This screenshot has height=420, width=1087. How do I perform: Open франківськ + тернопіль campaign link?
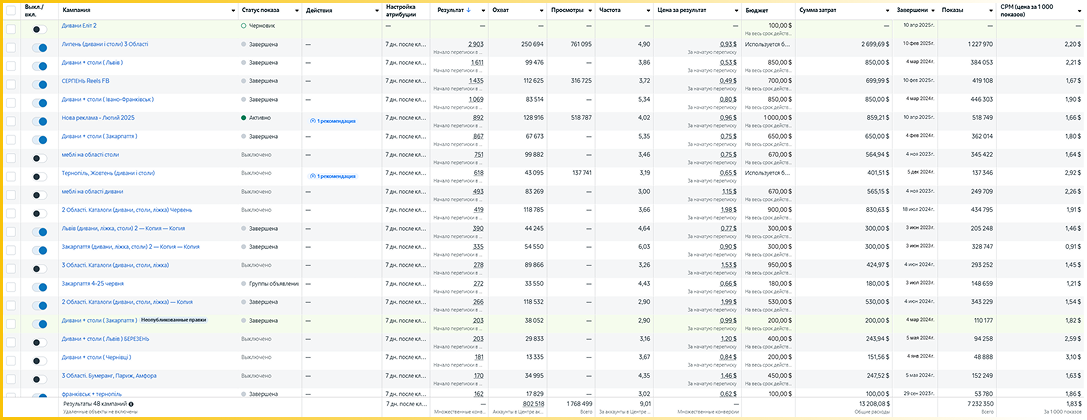(x=92, y=394)
